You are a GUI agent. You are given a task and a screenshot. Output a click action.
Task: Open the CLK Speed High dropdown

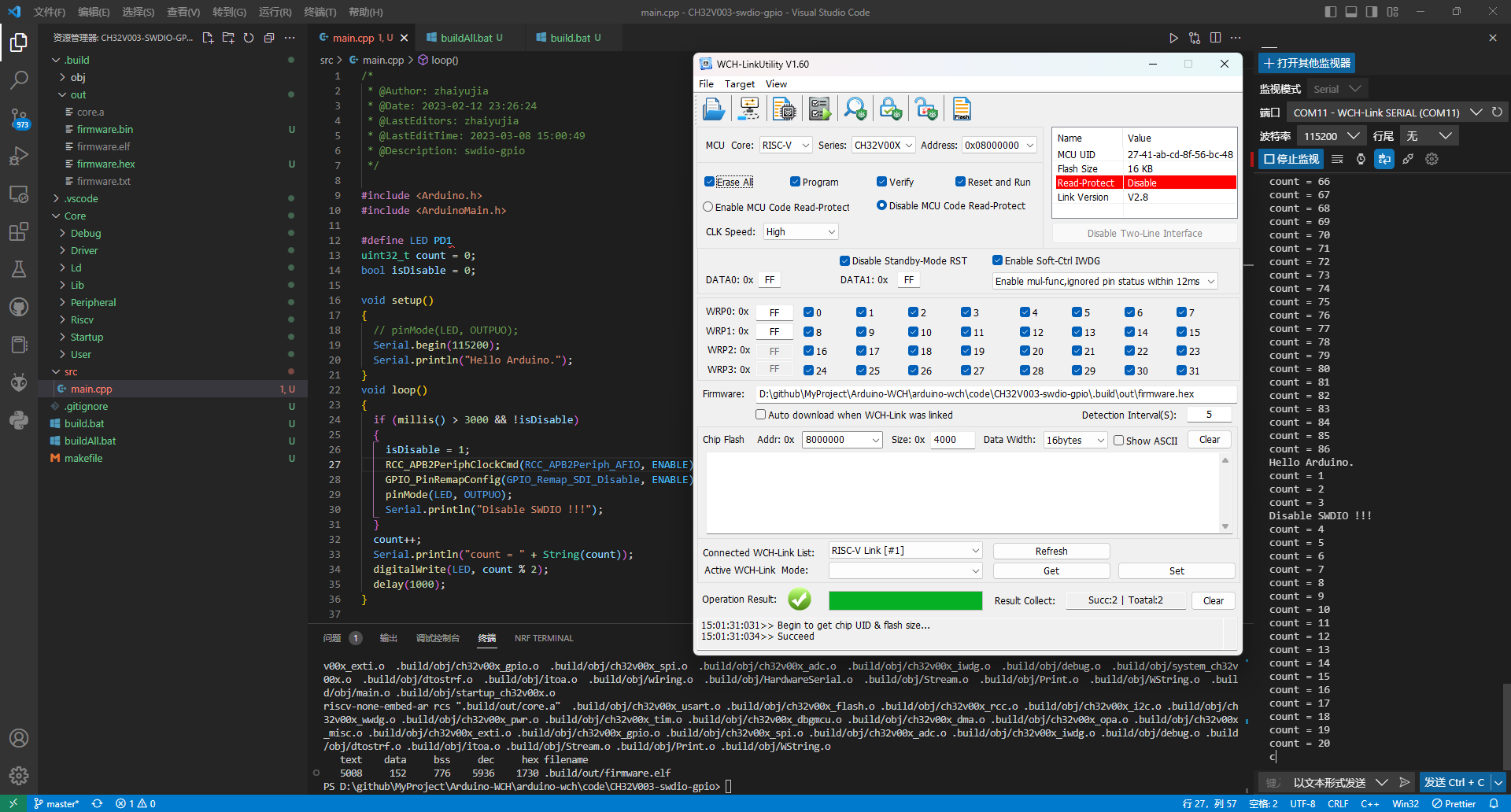click(x=800, y=232)
